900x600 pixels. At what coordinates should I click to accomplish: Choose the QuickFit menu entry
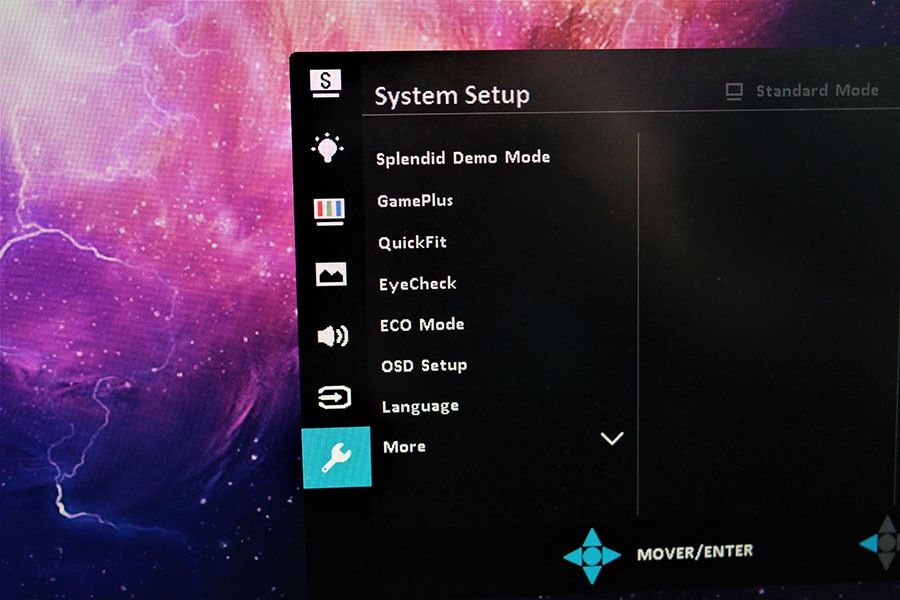point(412,242)
